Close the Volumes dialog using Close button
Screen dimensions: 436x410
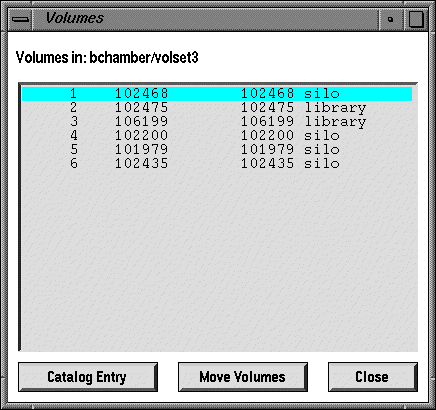pyautogui.click(x=373, y=377)
